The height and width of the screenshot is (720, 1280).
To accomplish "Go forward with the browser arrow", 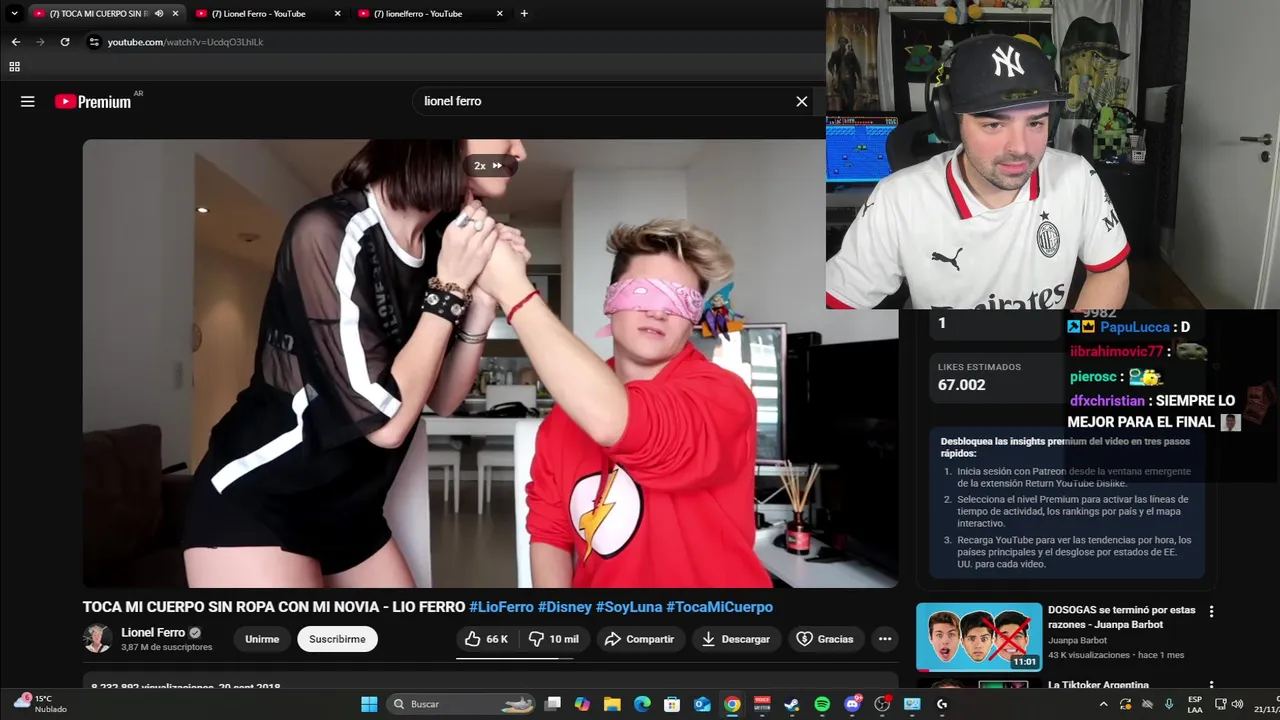I will tap(40, 42).
